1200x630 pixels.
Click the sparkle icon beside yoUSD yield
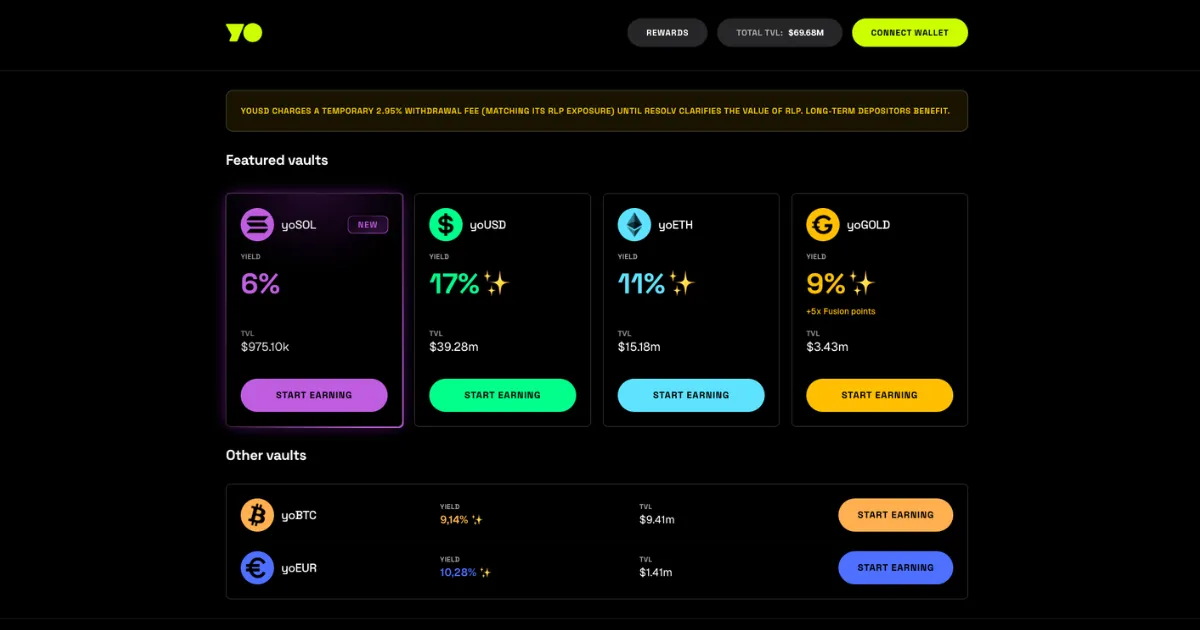495,283
